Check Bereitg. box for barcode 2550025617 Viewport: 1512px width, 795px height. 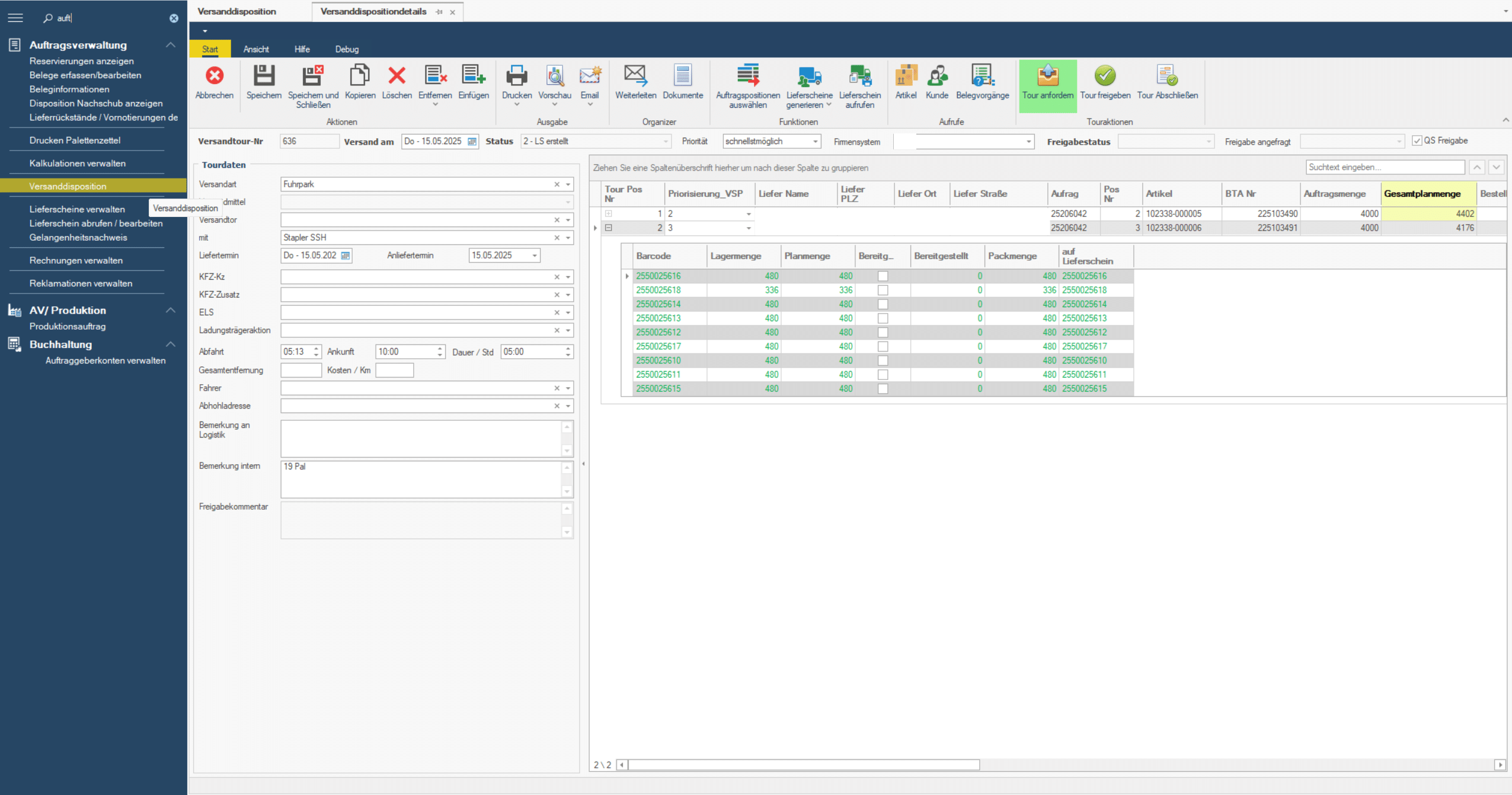point(883,346)
